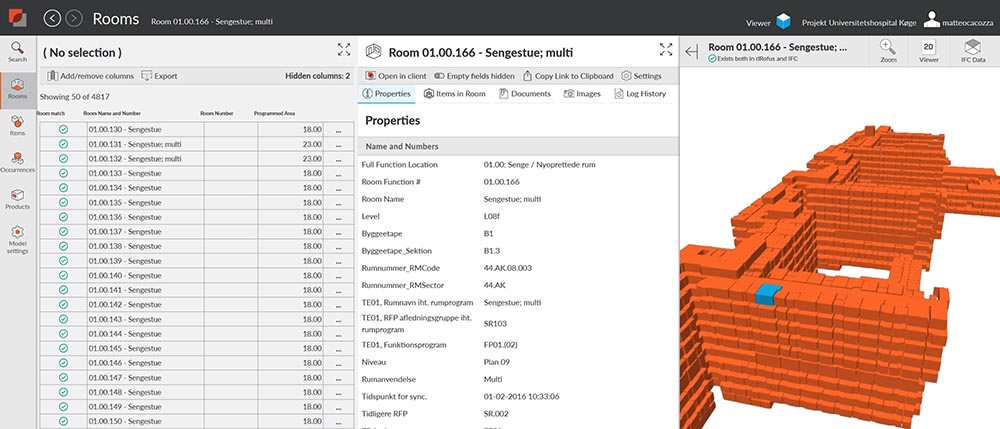The width and height of the screenshot is (1000, 429).
Task: Expand the room details panel fullscreen
Action: point(666,50)
